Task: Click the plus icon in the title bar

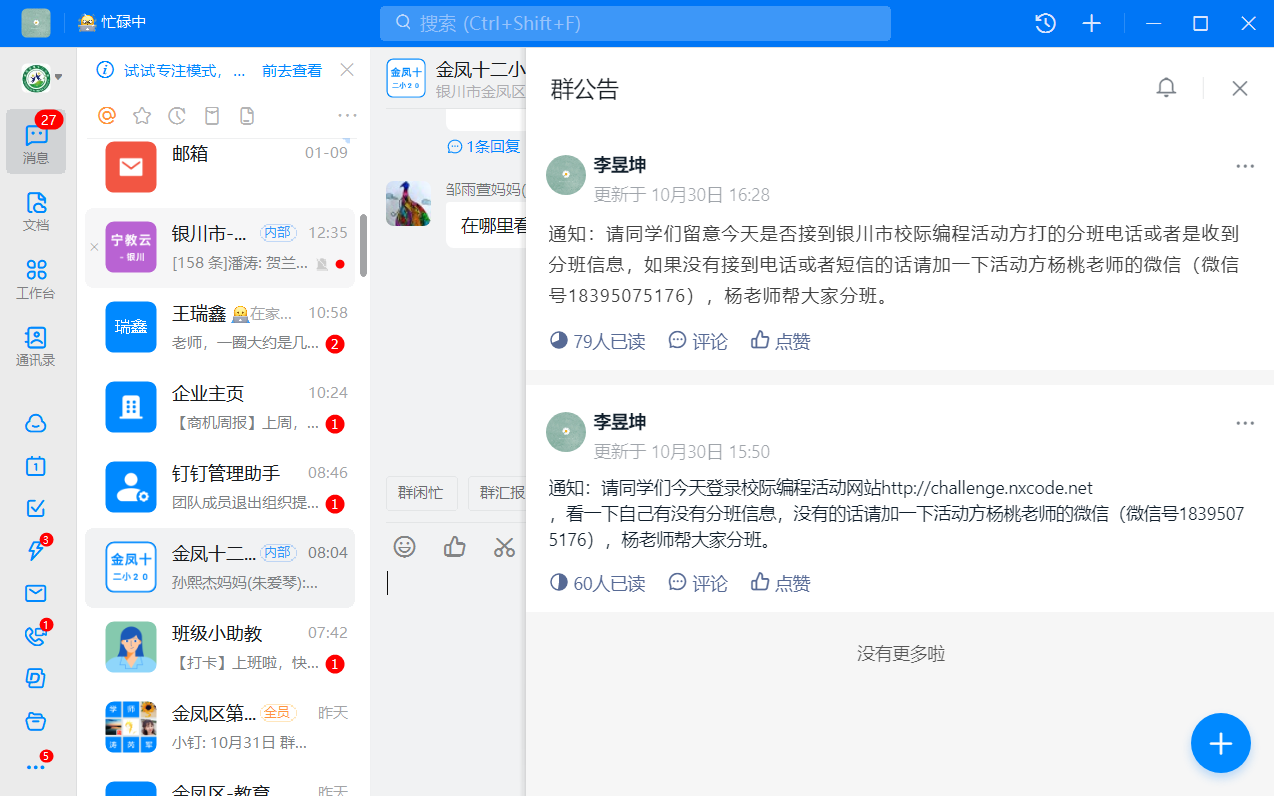Action: [x=1092, y=23]
